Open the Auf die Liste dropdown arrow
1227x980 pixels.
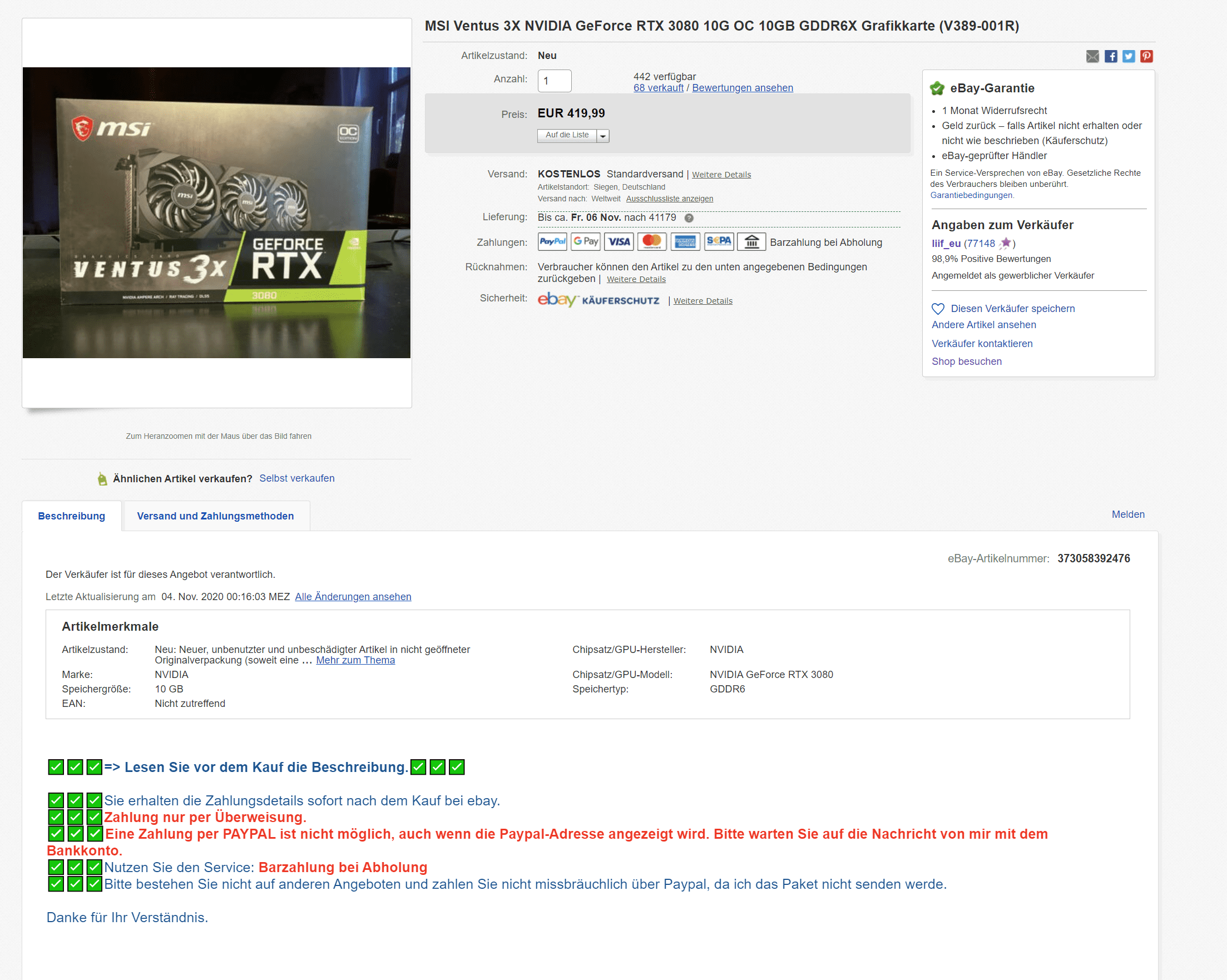point(603,136)
